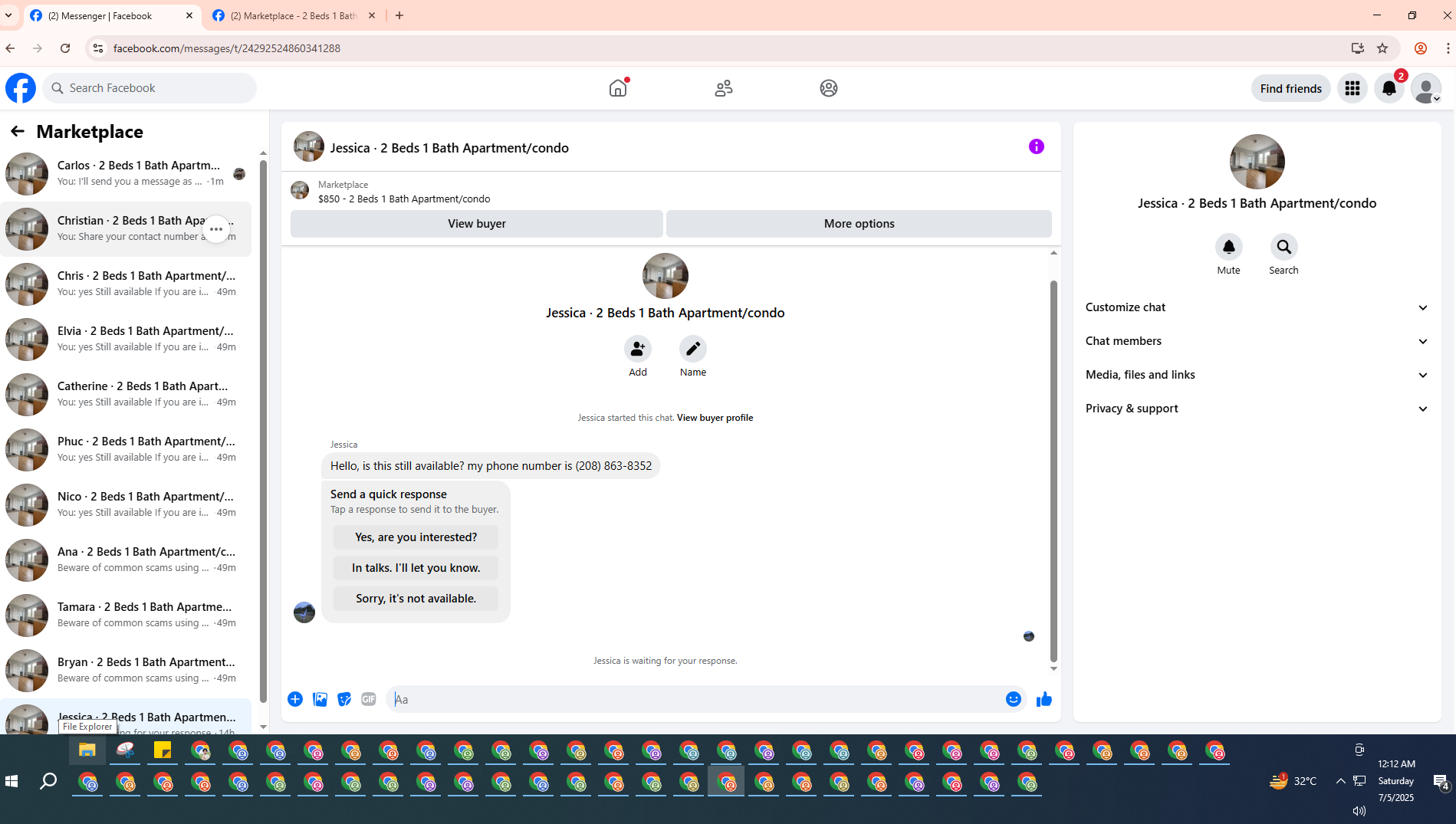
Task: Open the Elvia conversation
Action: (x=126, y=340)
